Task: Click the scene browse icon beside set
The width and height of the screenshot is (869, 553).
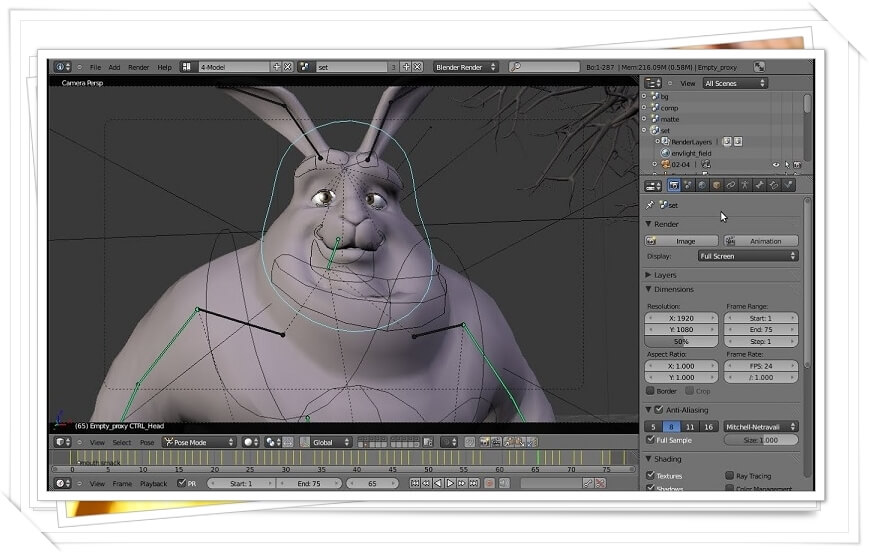Action: click(304, 67)
